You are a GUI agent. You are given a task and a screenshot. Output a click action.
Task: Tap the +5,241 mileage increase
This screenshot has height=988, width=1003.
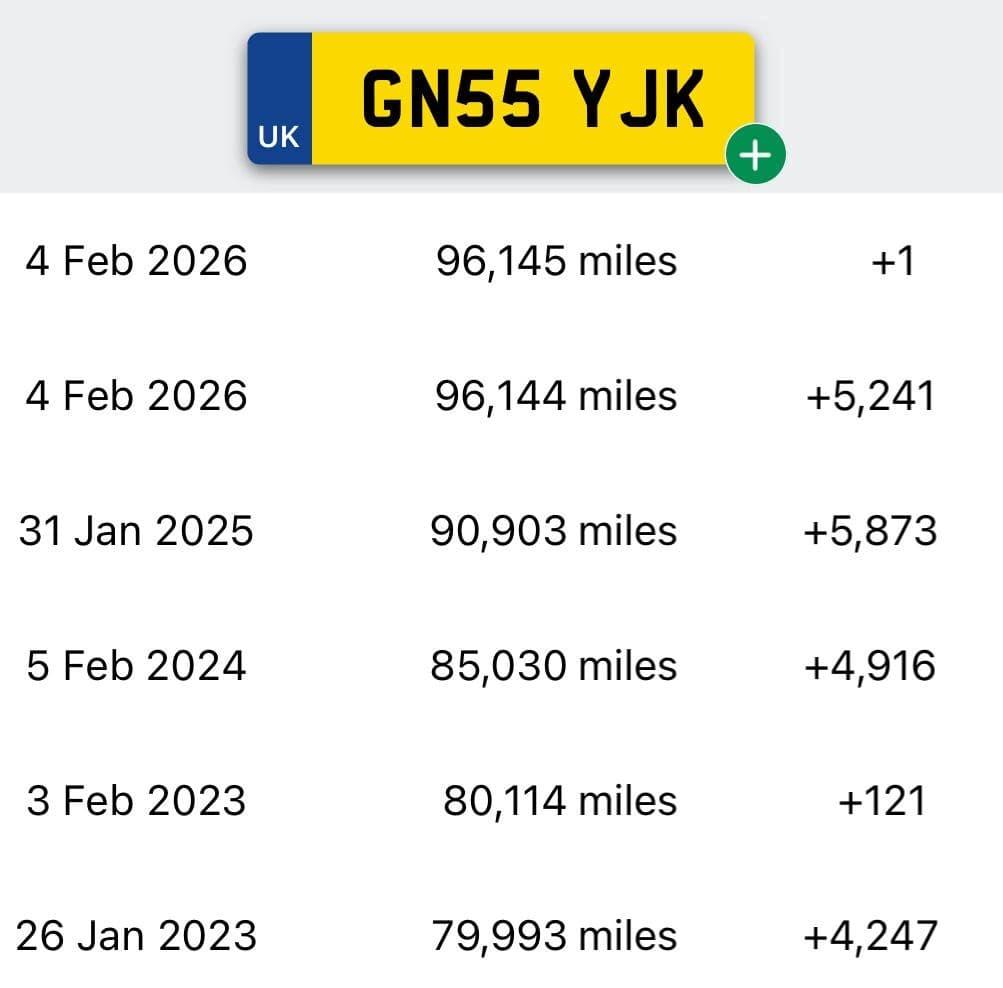871,396
